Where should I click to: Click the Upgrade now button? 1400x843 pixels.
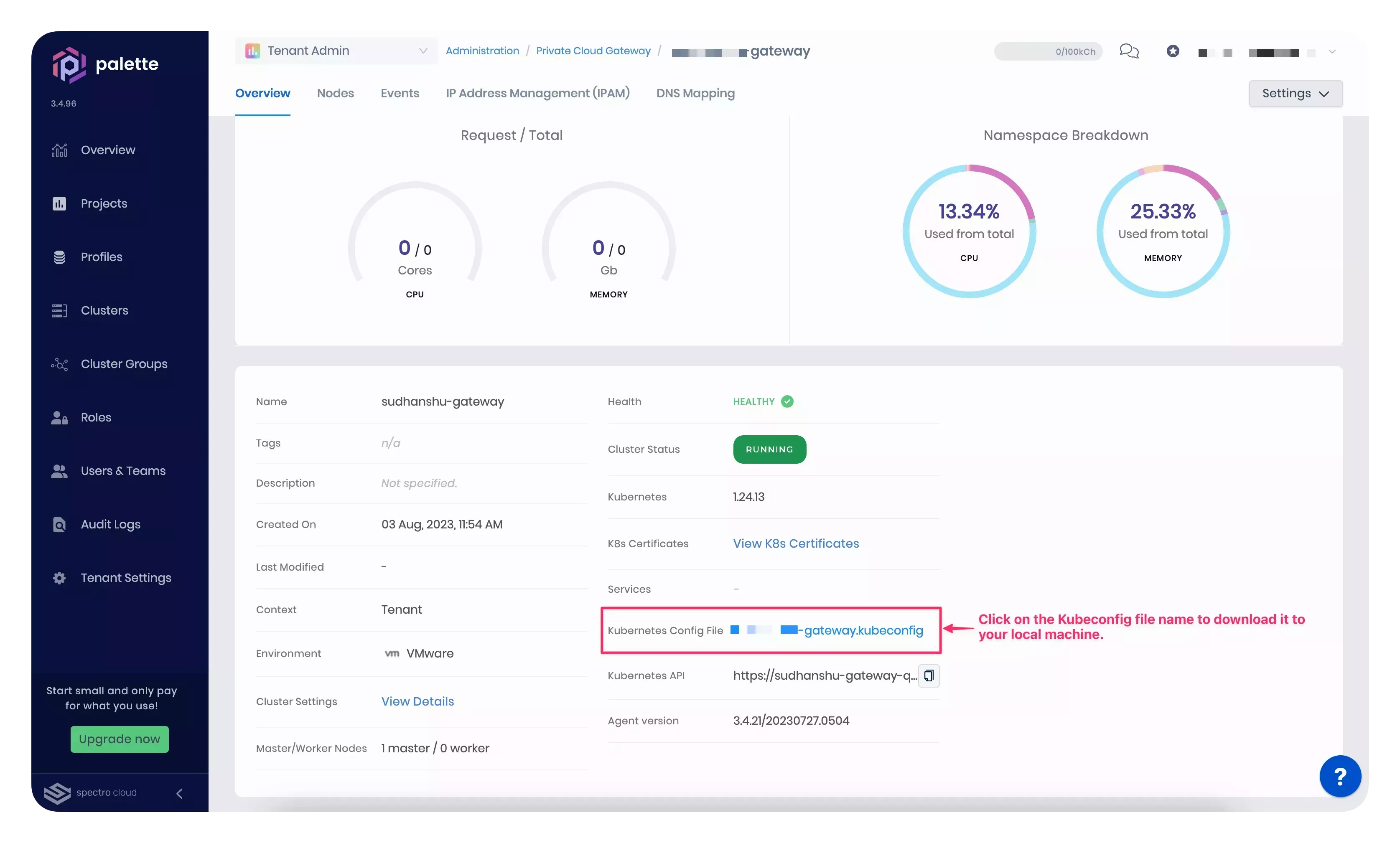pos(120,739)
